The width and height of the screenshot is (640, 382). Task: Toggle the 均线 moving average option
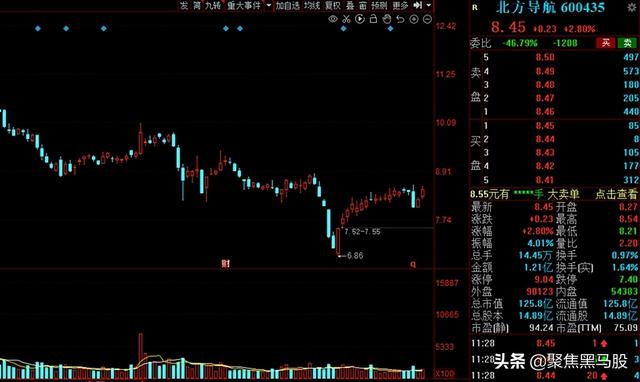(312, 5)
